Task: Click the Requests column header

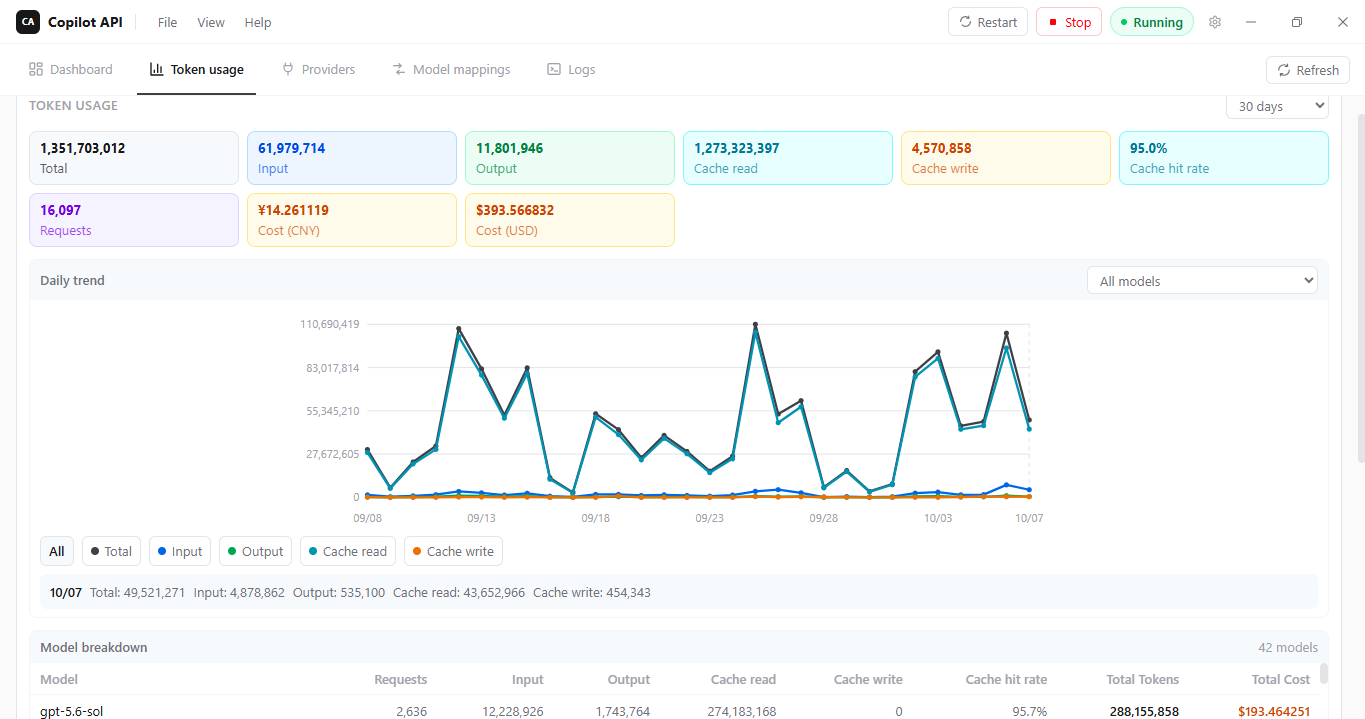Action: tap(400, 679)
